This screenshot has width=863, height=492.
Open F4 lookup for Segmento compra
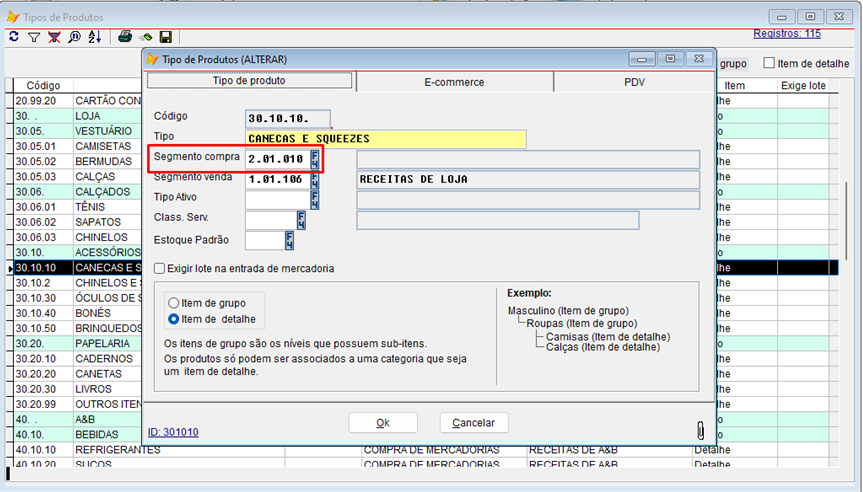315,160
